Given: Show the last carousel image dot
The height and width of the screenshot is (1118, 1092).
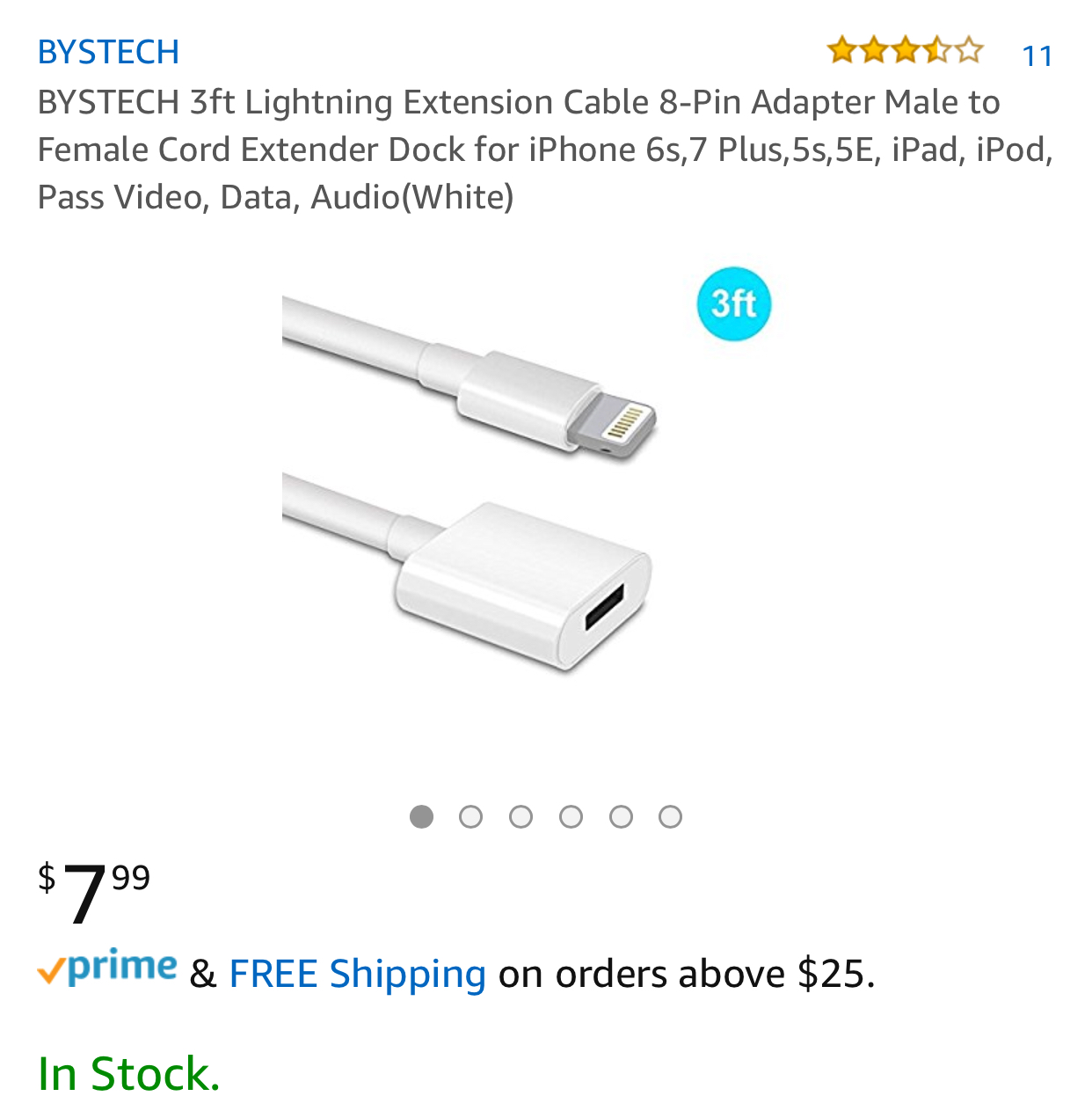Looking at the screenshot, I should (670, 817).
